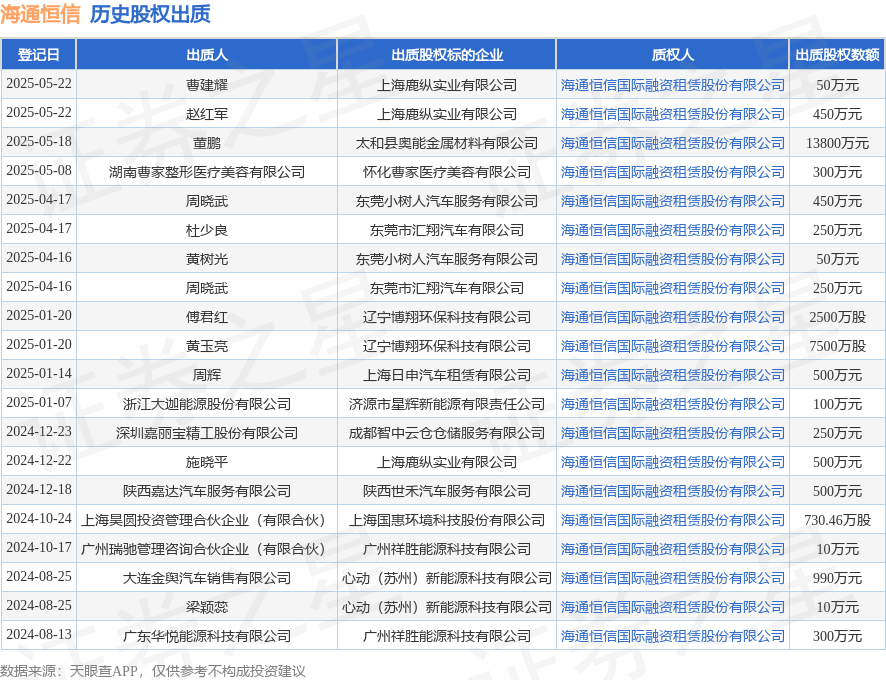Select pledger 陕西嘉达汽车服务有限公司
The height and width of the screenshot is (680, 886).
207,491
